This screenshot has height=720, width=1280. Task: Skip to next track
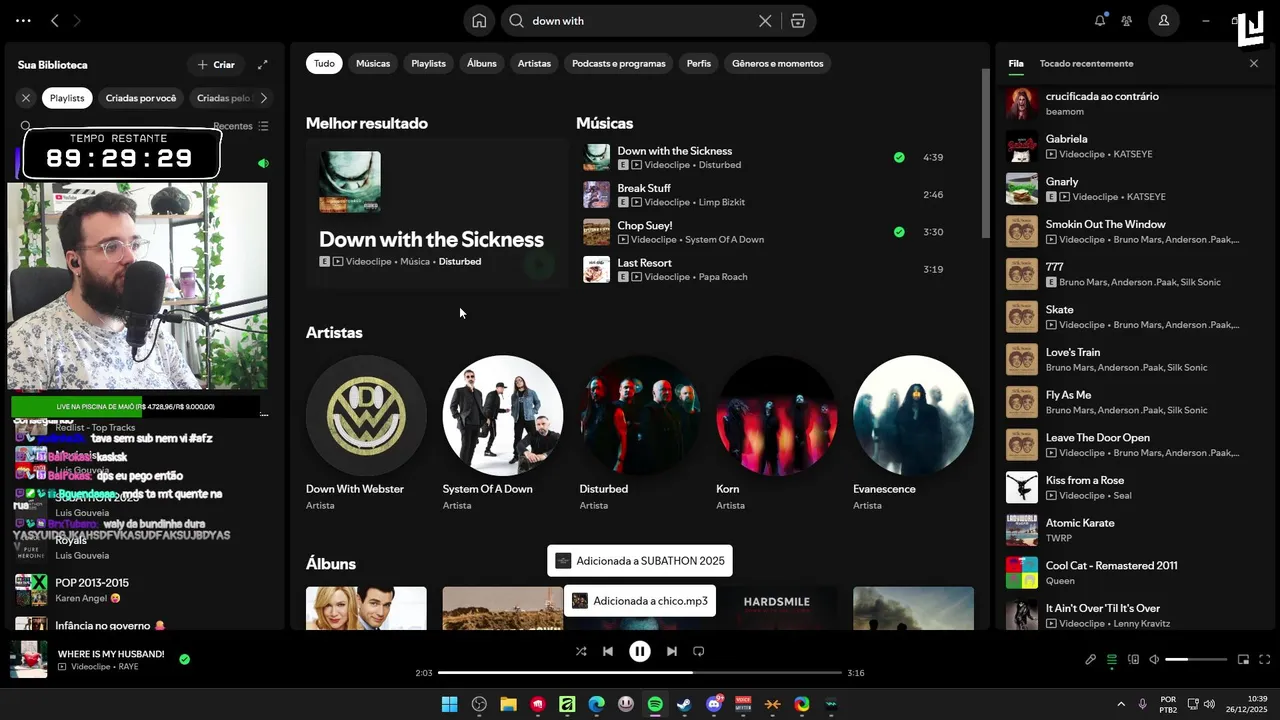tap(672, 651)
